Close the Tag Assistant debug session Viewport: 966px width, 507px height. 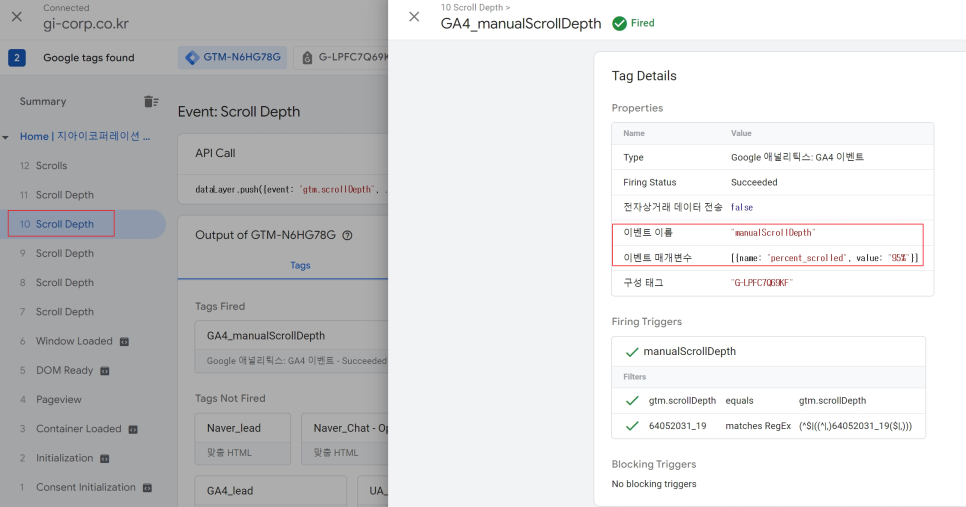click(16, 16)
